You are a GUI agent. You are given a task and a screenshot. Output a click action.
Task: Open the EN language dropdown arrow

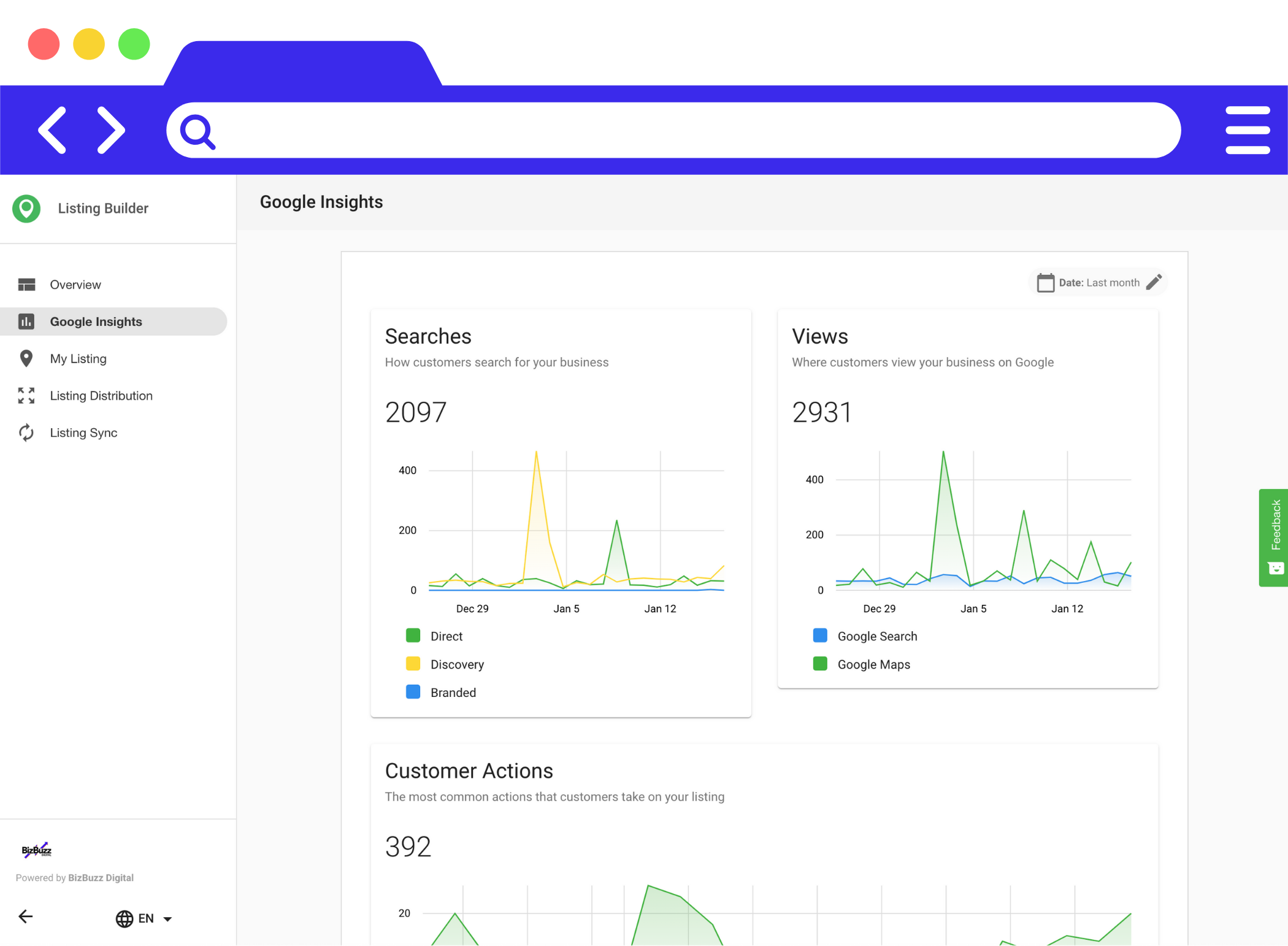[167, 919]
